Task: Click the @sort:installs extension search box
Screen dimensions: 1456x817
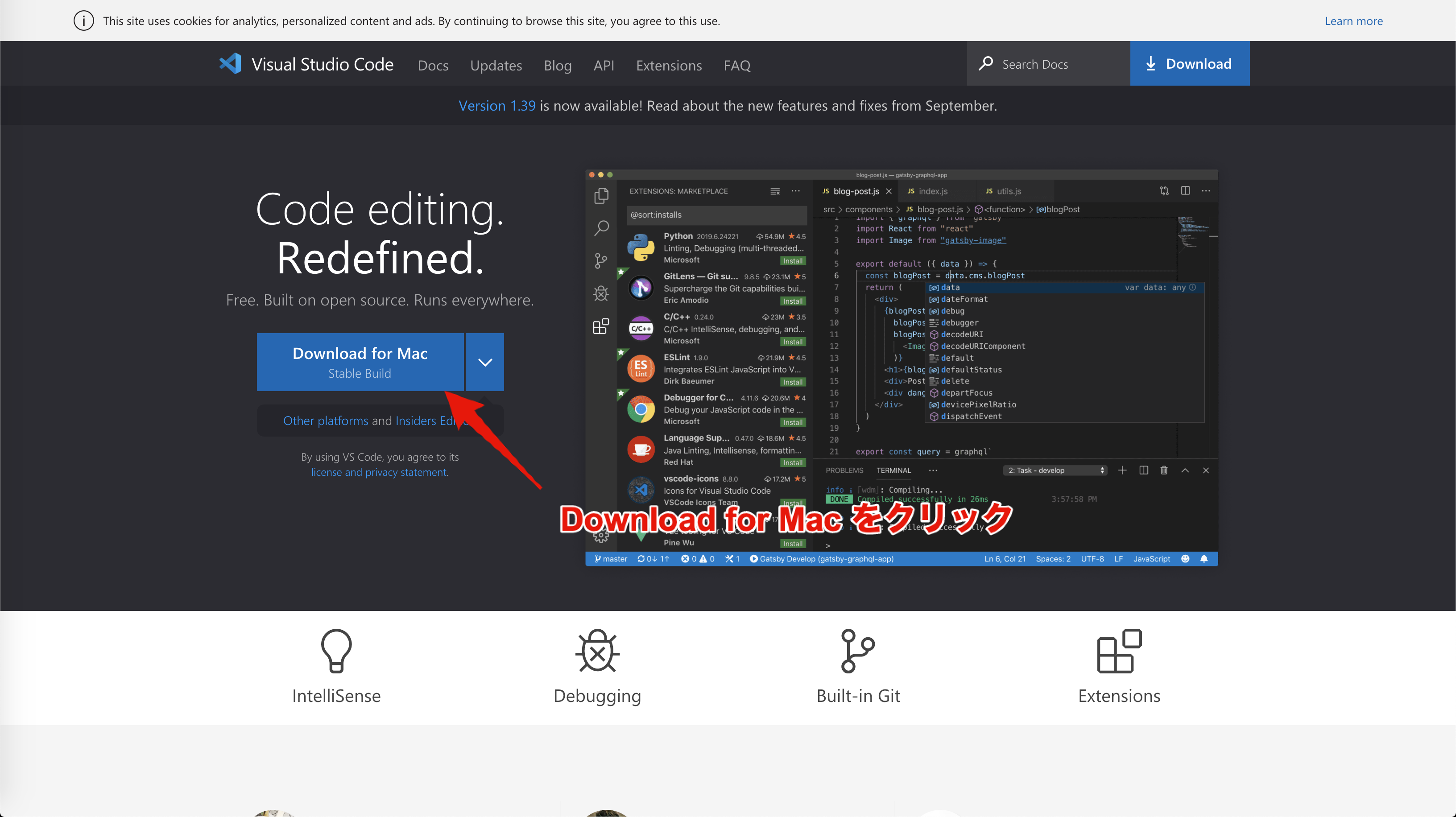Action: 717,215
